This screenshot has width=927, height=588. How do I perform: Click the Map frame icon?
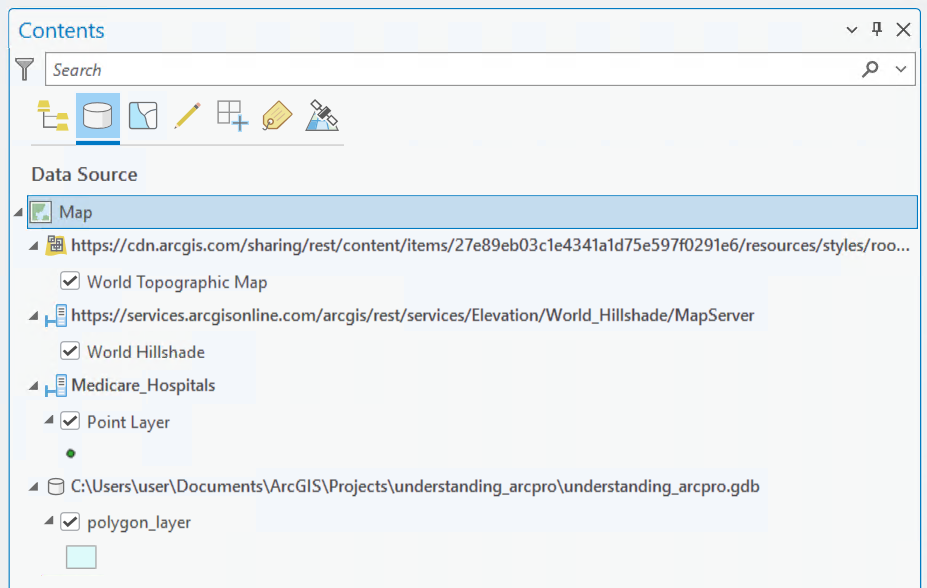coord(41,212)
